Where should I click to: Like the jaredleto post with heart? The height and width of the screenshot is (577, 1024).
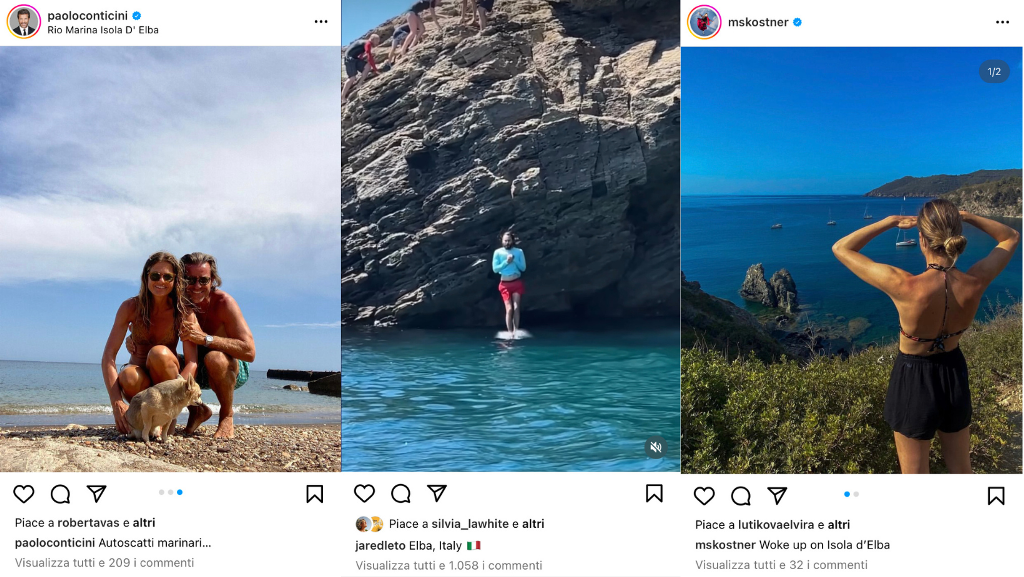tap(365, 493)
